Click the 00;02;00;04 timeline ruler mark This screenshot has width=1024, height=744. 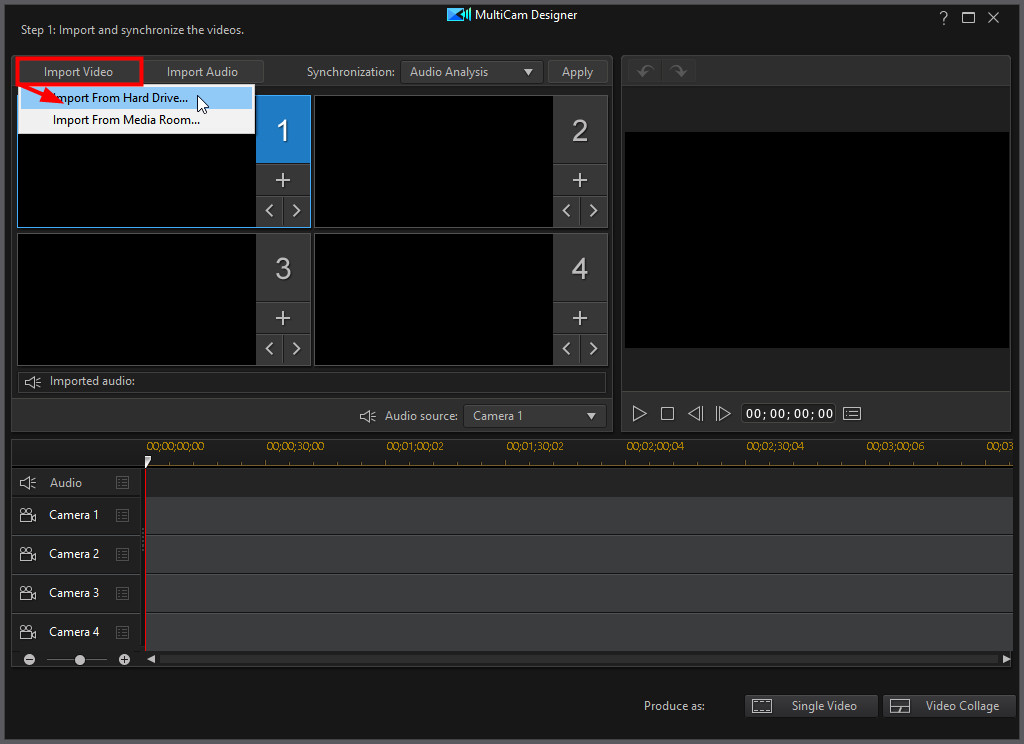(x=655, y=446)
